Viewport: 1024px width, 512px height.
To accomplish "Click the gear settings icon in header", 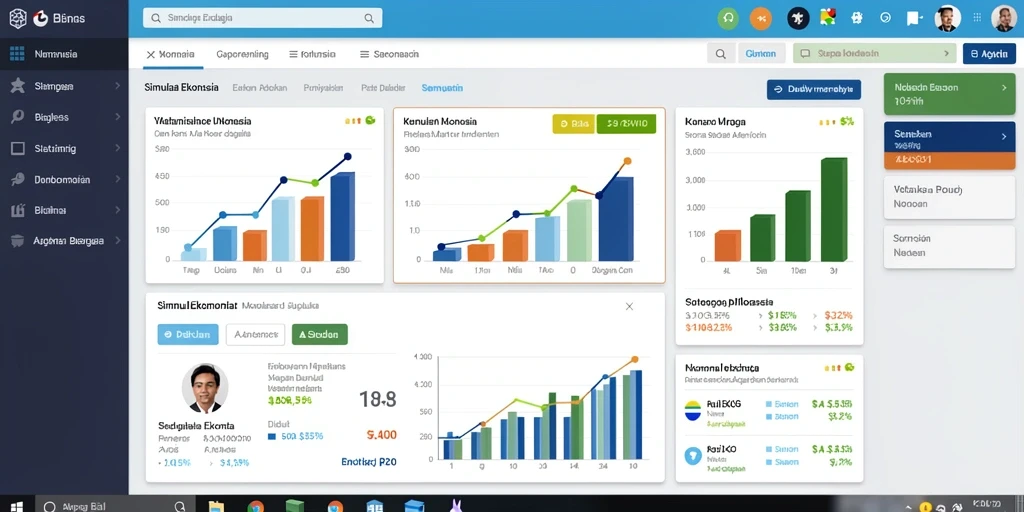I will pos(857,18).
